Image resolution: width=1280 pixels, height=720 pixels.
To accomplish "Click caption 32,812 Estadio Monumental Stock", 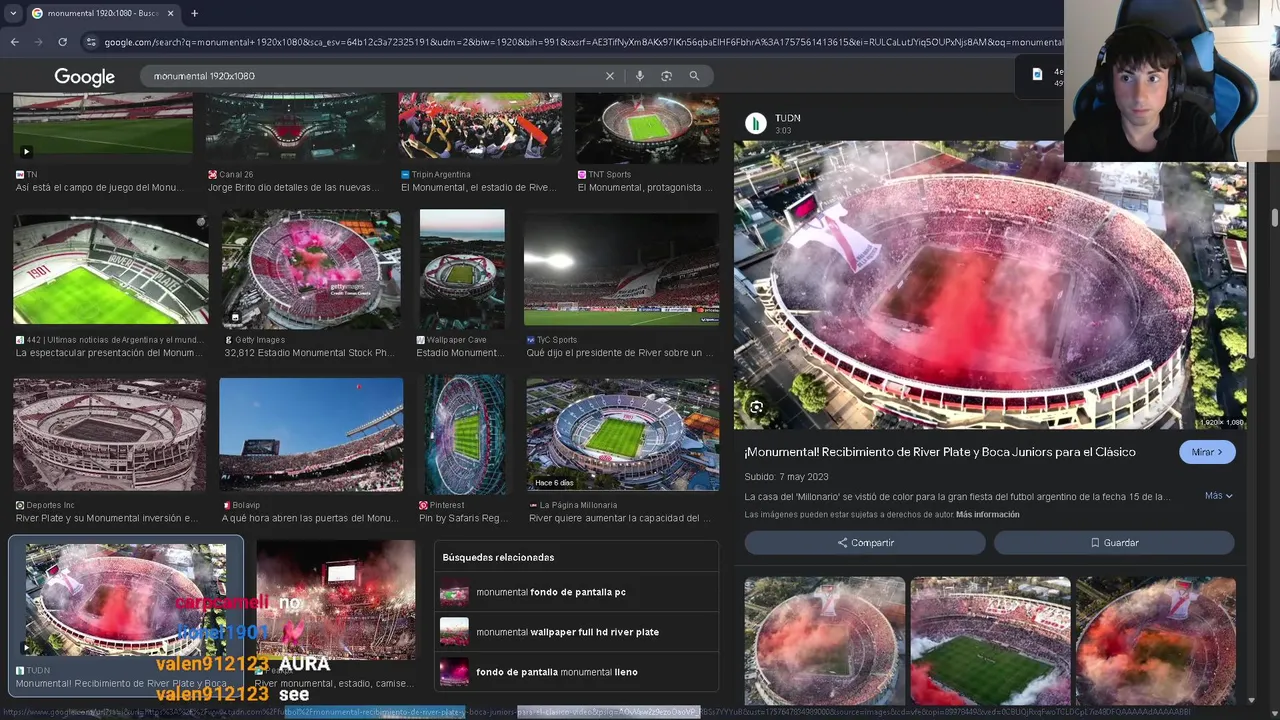I will click(309, 353).
